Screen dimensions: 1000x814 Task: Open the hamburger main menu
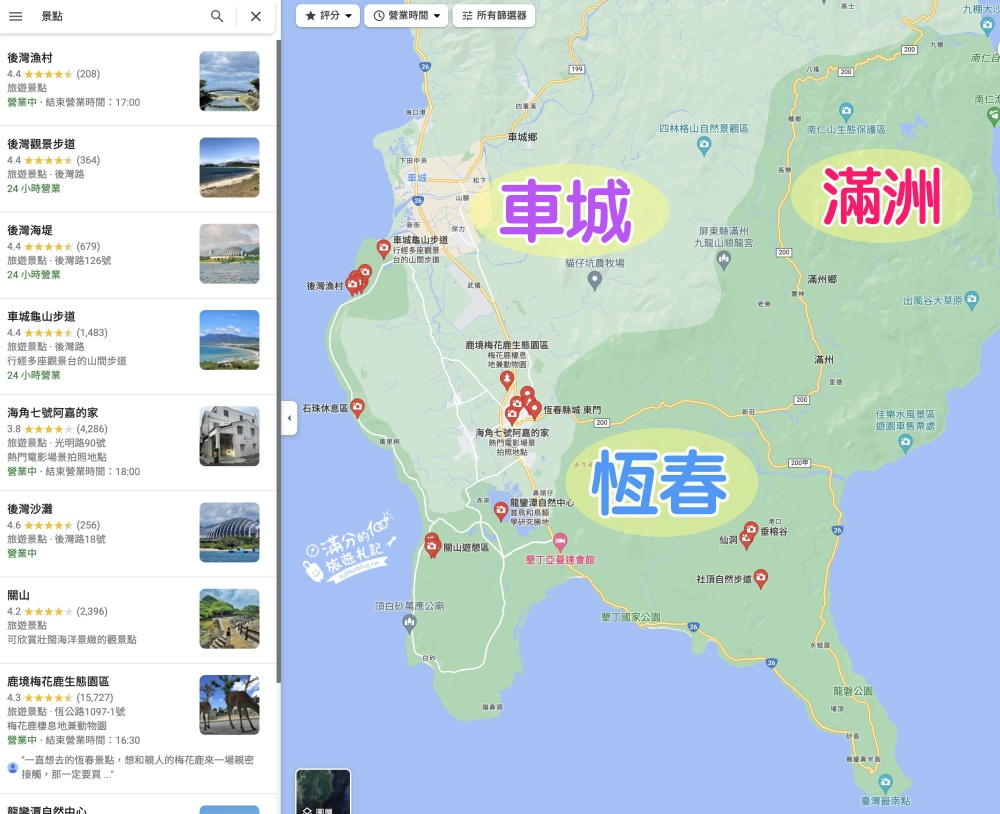(x=16, y=16)
